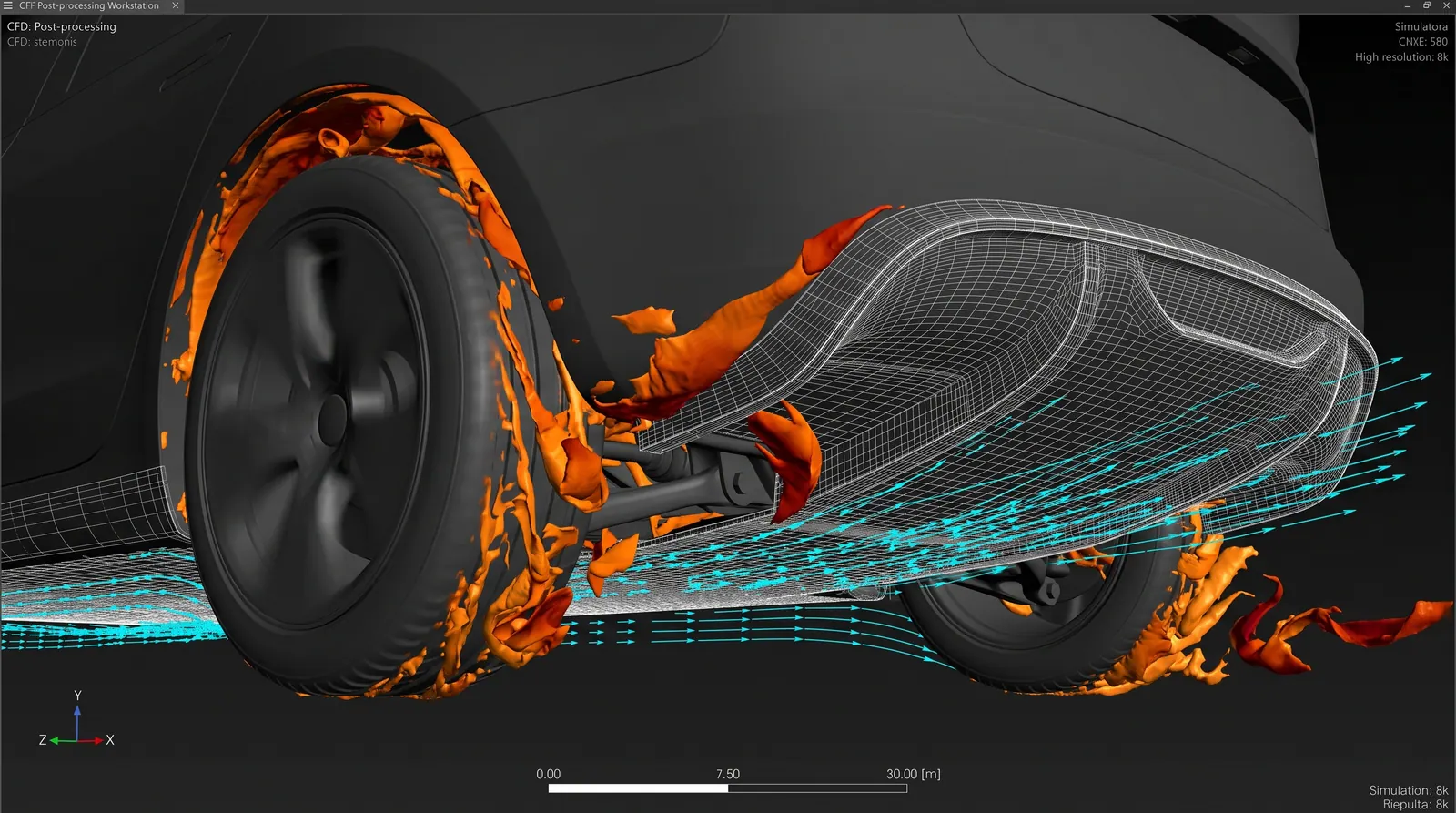Click the 'Simulatora' label
The image size is (1456, 813).
[x=1421, y=26]
